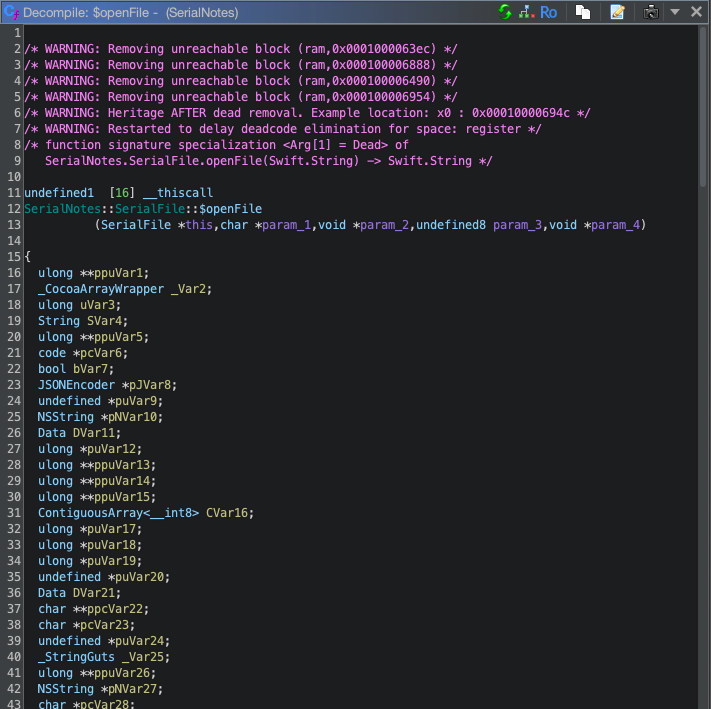711x709 pixels.
Task: Click the _CocoaArrayWrapper type name
Action: pyautogui.click(x=100, y=288)
